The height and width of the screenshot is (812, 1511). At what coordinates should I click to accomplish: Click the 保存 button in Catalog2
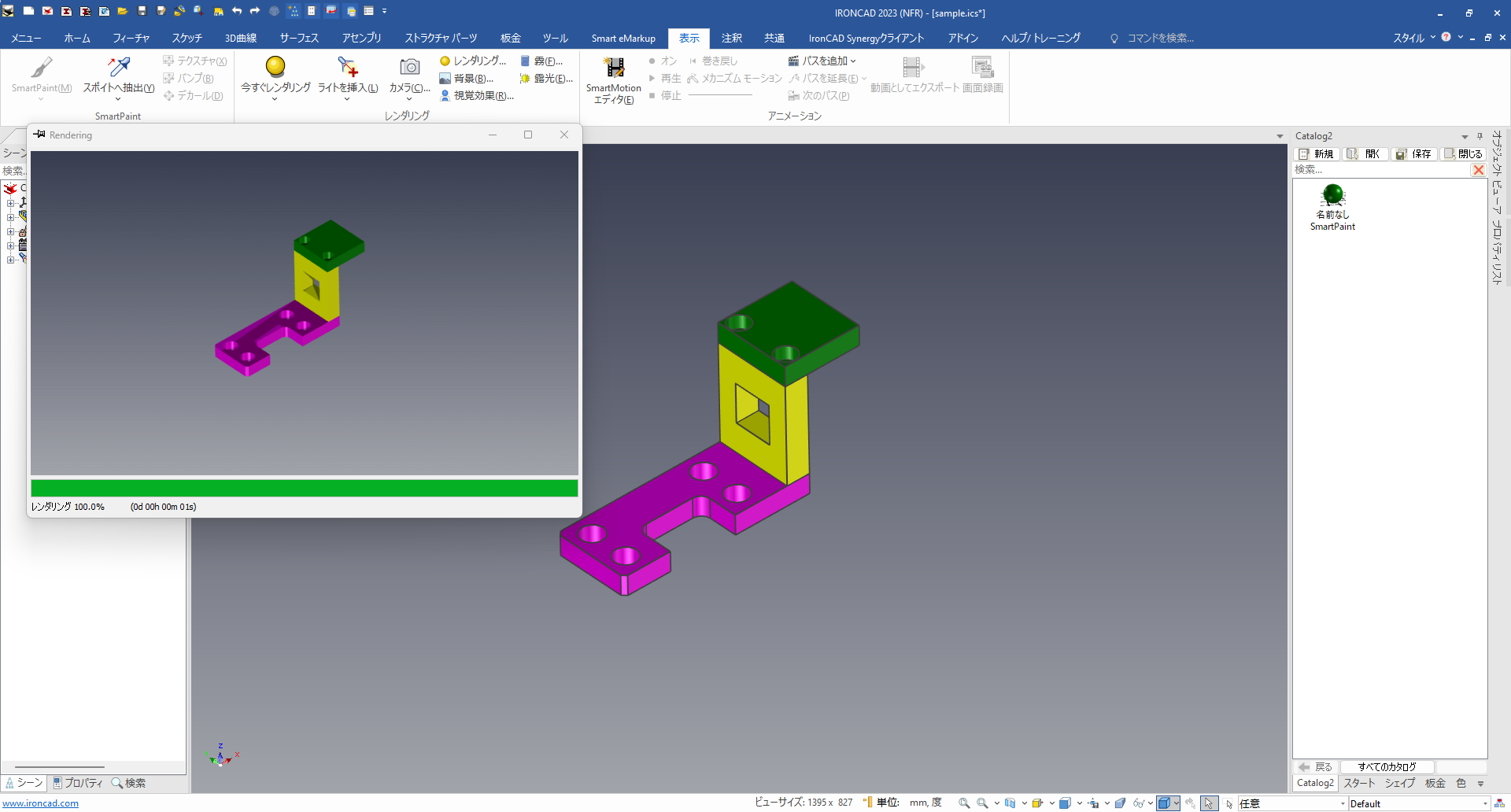1413,154
